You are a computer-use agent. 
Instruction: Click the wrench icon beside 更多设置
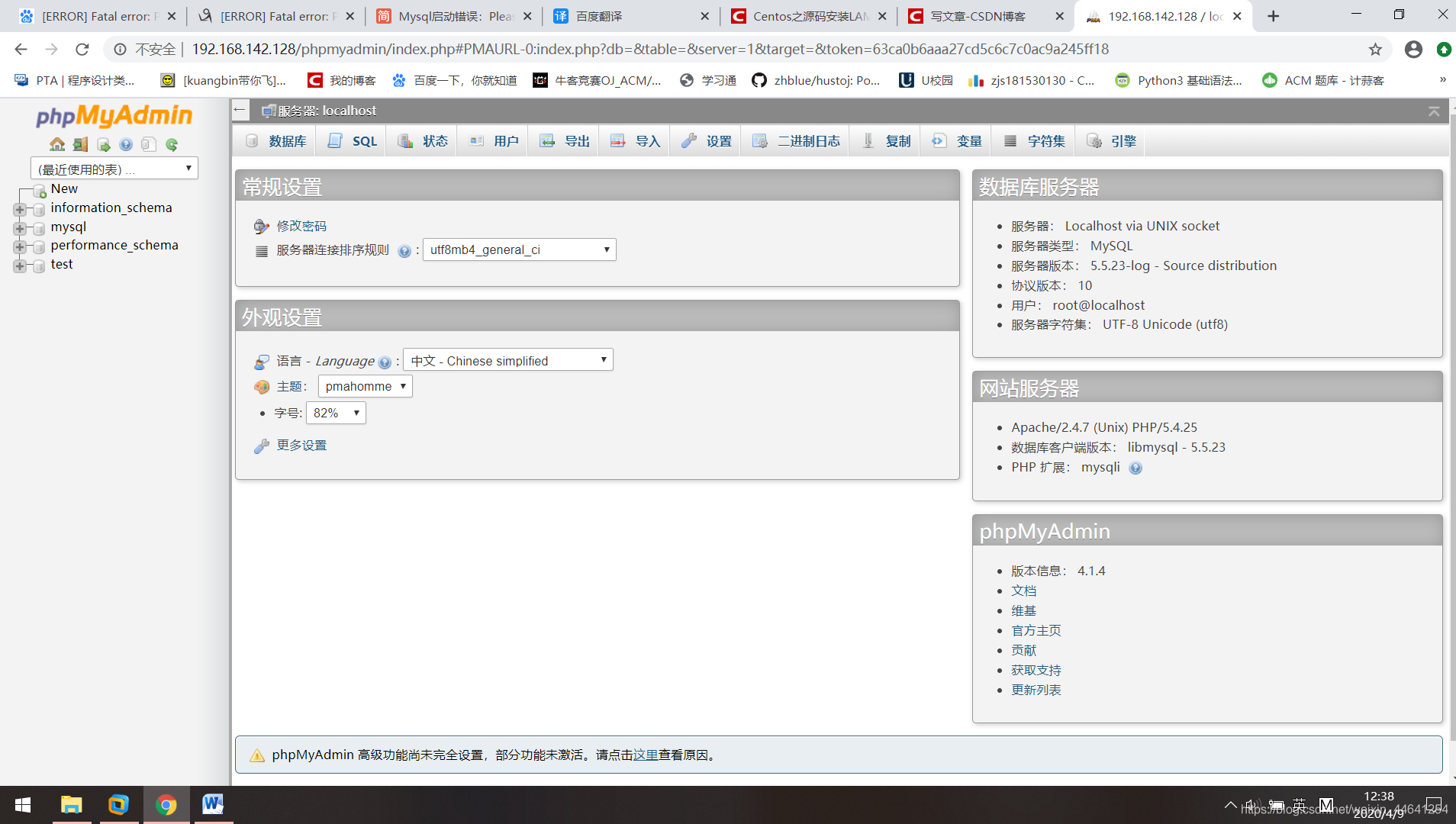262,446
